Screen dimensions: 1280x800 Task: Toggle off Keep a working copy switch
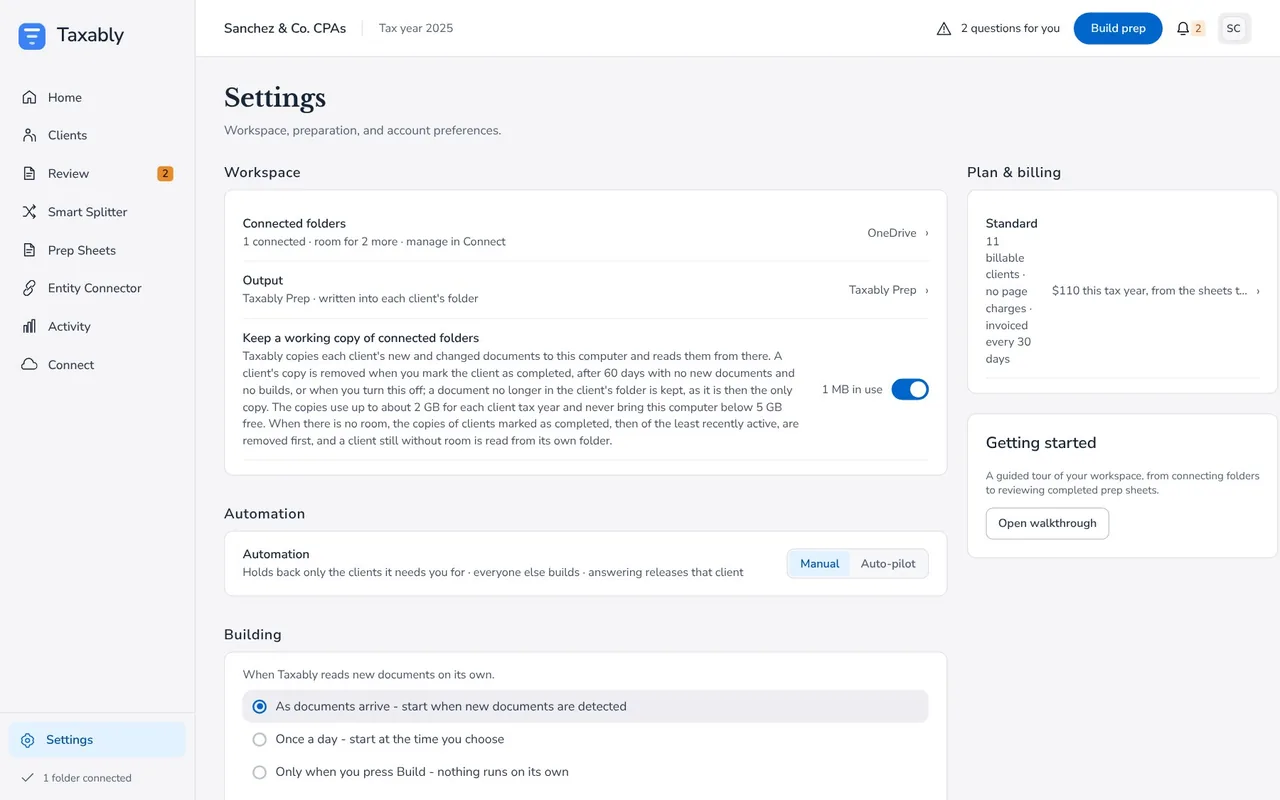[x=910, y=389]
